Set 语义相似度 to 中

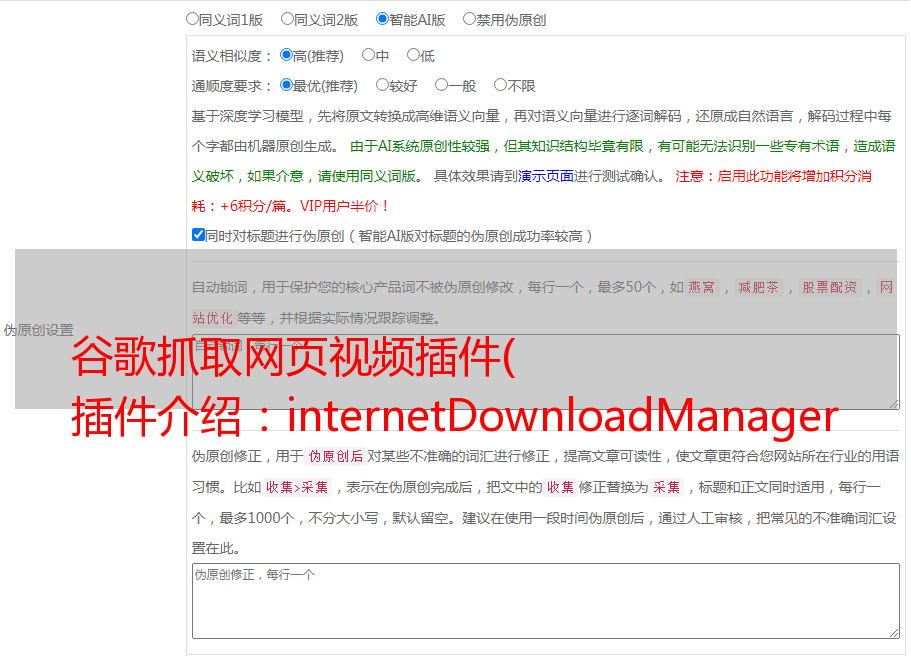pyautogui.click(x=368, y=55)
